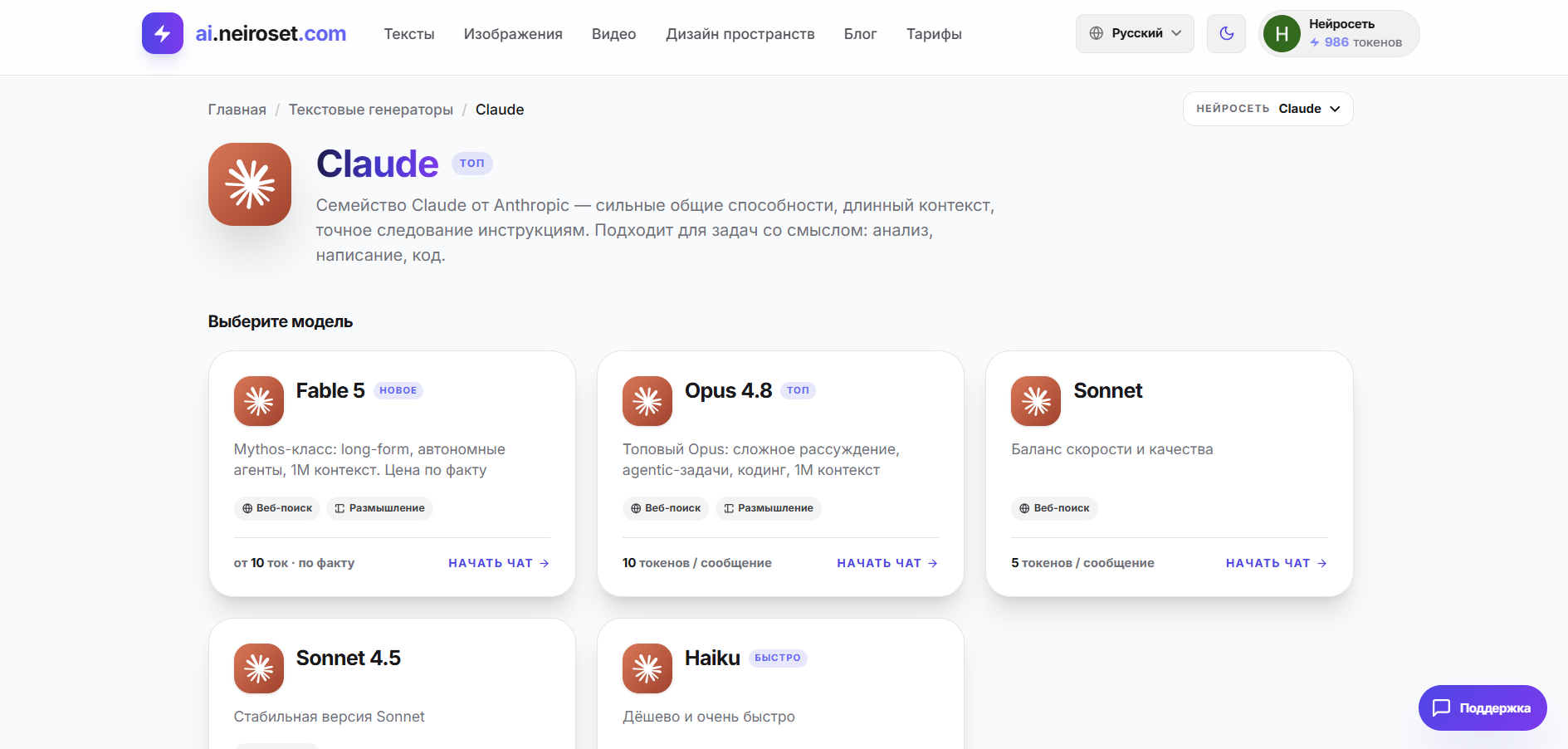Open the Русский language dropdown

click(x=1135, y=33)
